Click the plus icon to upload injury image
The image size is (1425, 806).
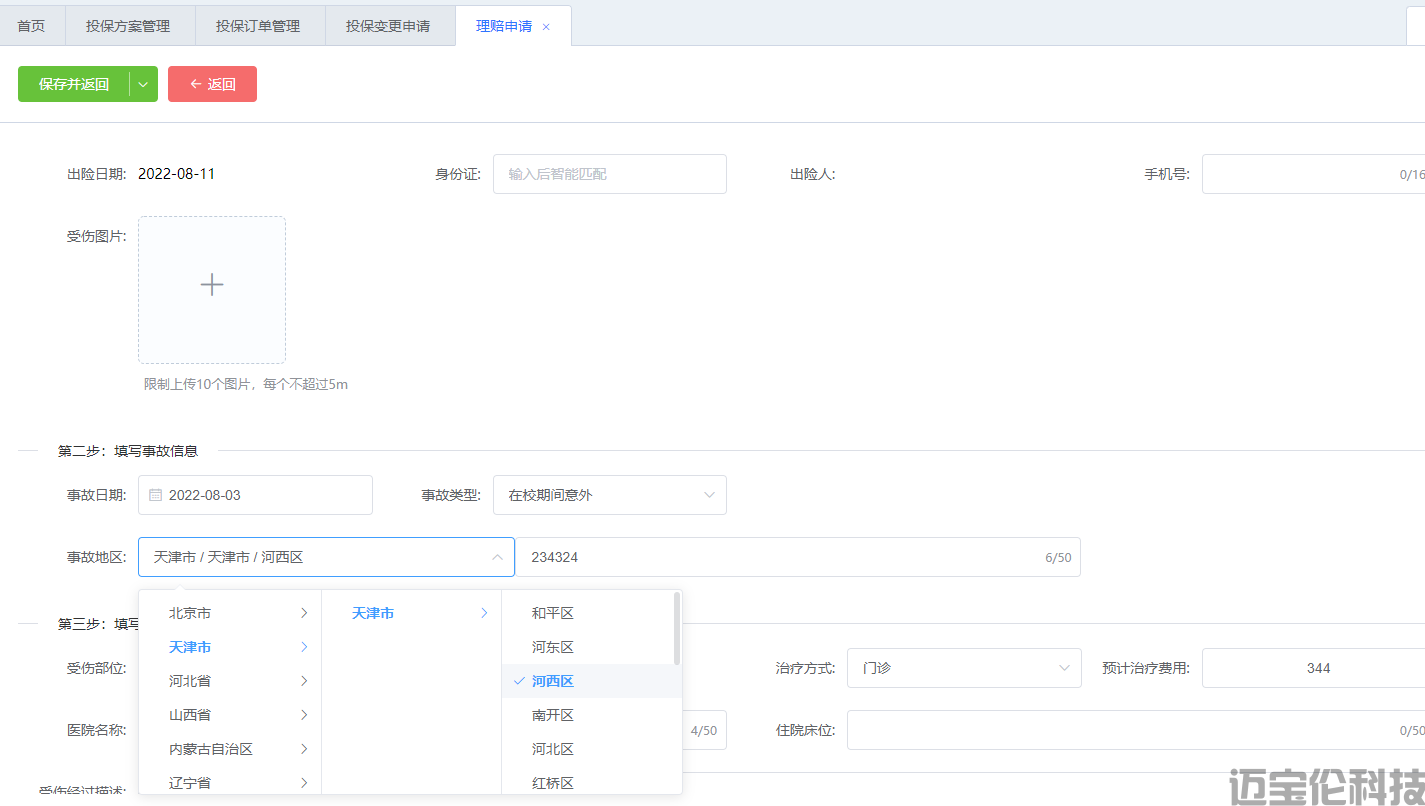tap(212, 284)
